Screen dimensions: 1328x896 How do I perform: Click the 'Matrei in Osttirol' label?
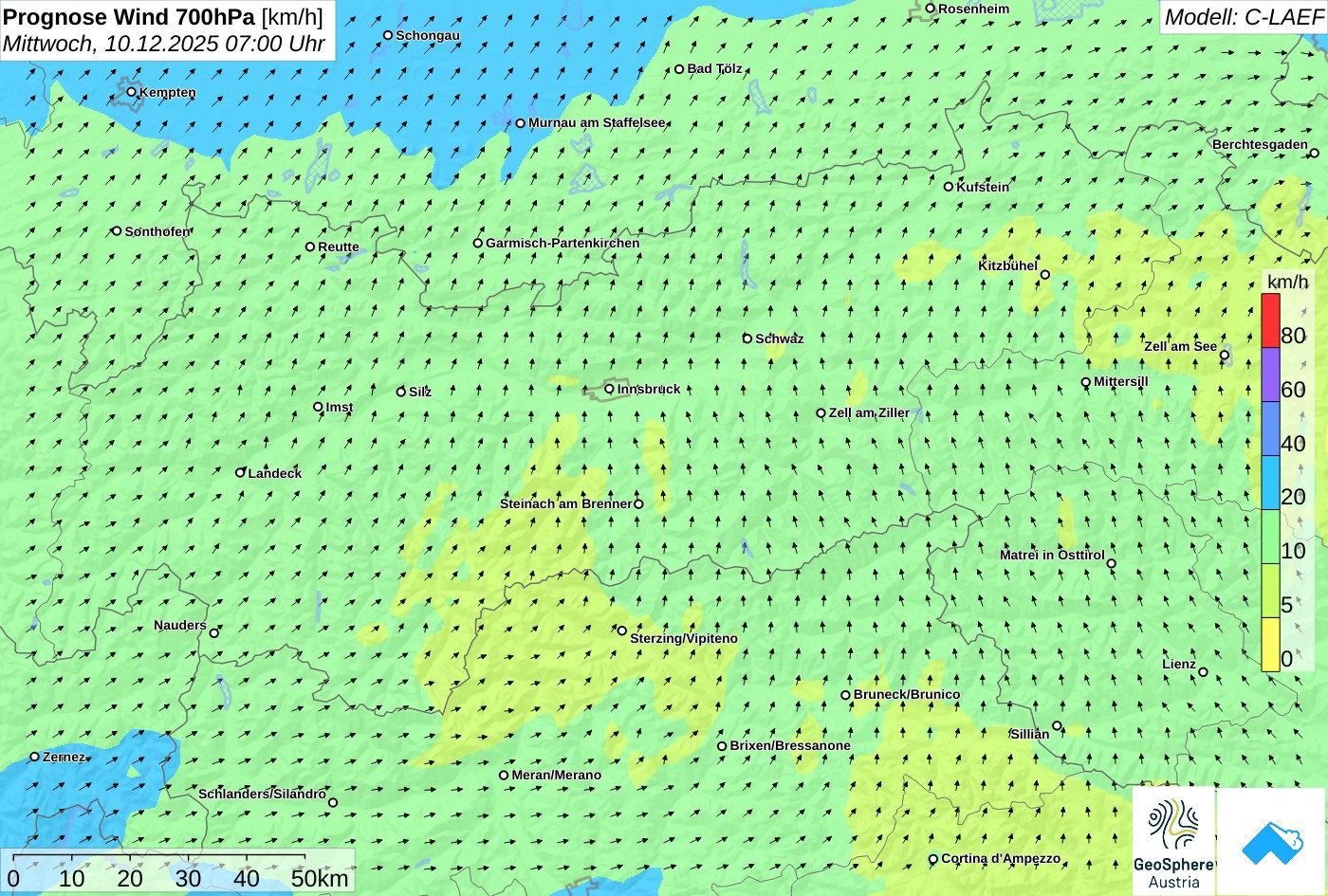pyautogui.click(x=1052, y=555)
